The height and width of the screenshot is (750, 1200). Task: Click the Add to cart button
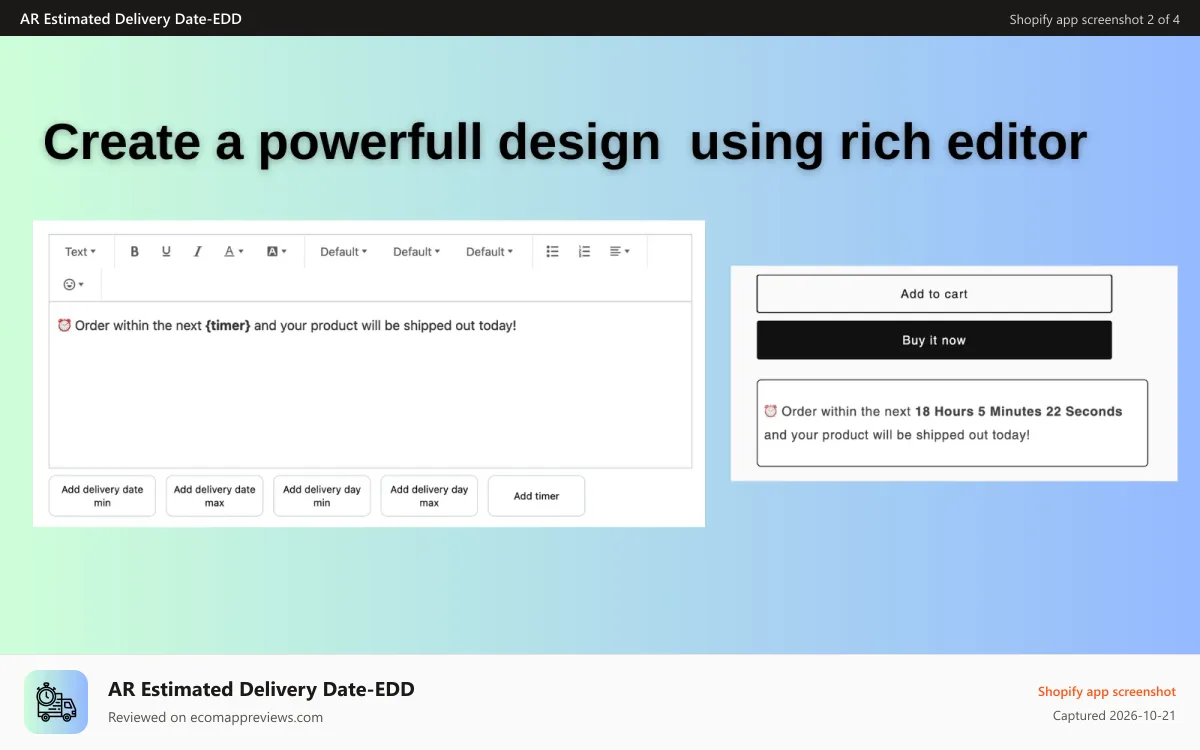[934, 294]
